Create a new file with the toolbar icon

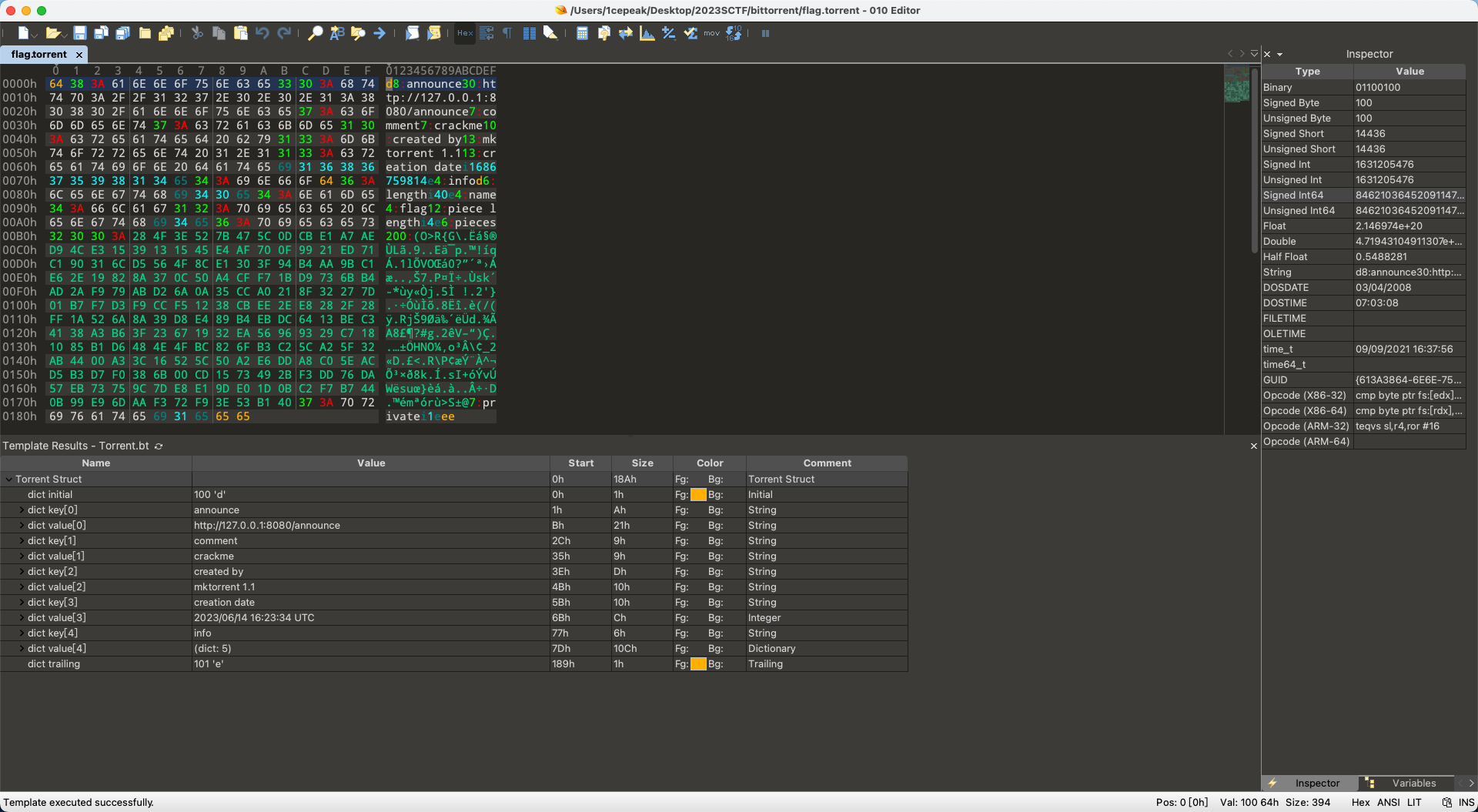[x=23, y=33]
